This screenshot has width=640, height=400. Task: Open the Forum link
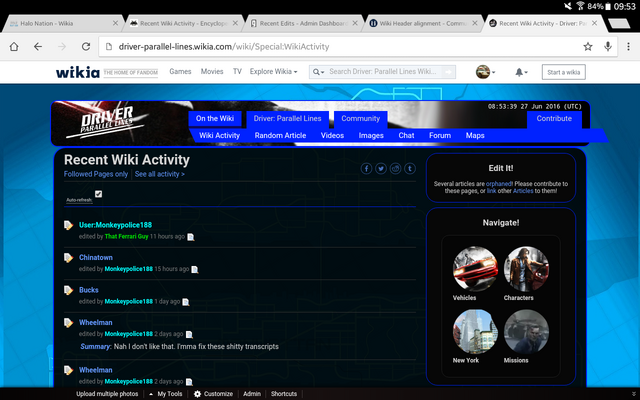(440, 136)
